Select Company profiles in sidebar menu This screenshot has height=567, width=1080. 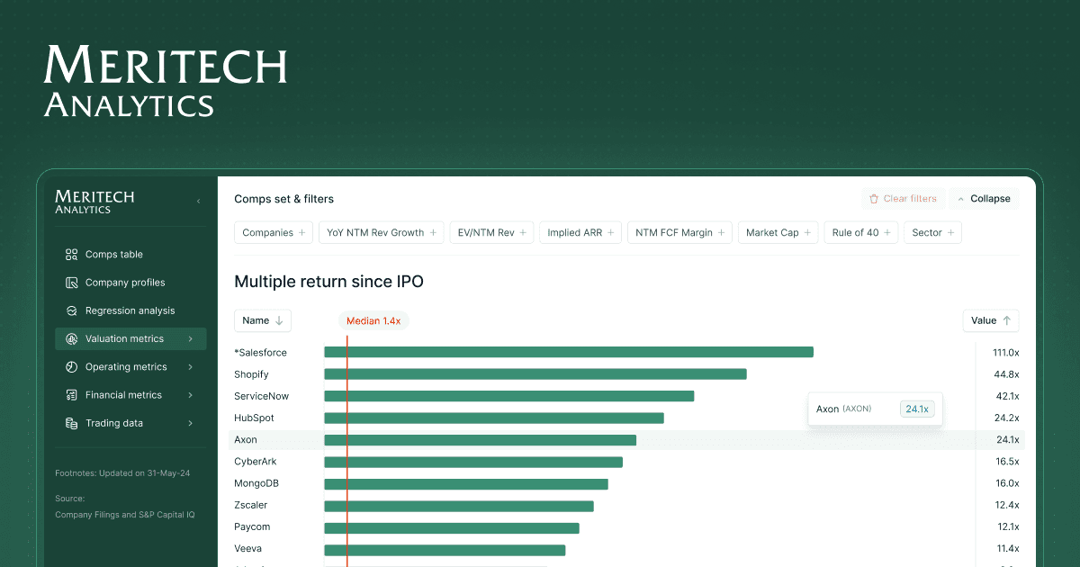pos(131,282)
